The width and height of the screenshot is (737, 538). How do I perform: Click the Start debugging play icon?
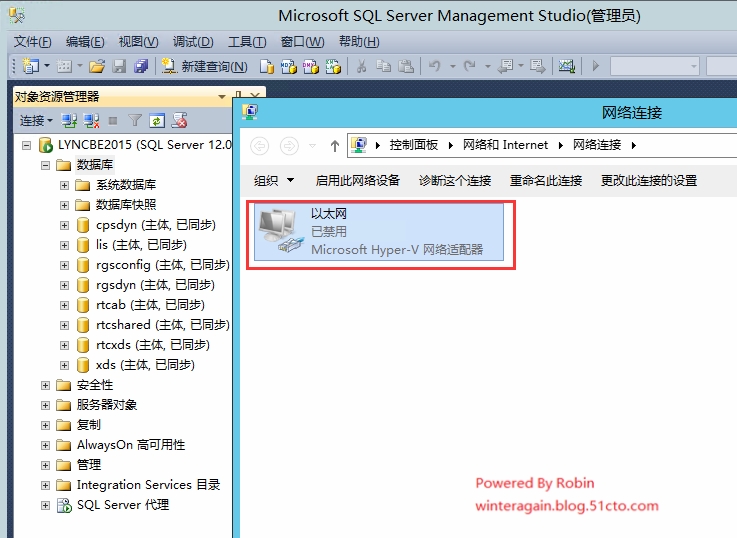pos(596,66)
